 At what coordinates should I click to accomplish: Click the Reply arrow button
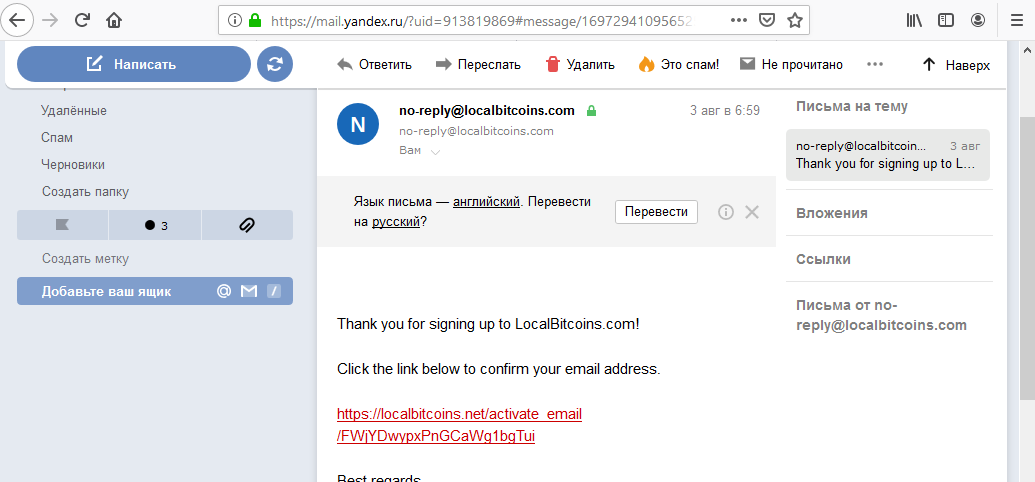(374, 65)
